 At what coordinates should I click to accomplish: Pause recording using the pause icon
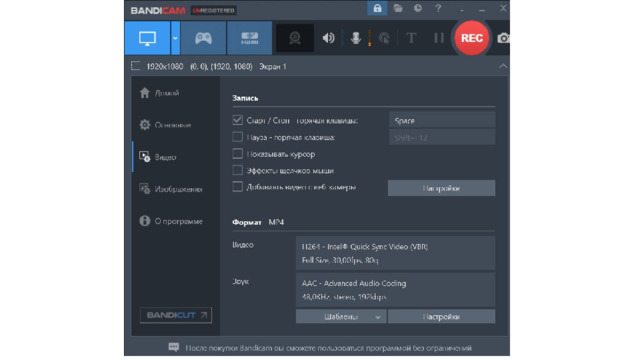(439, 38)
